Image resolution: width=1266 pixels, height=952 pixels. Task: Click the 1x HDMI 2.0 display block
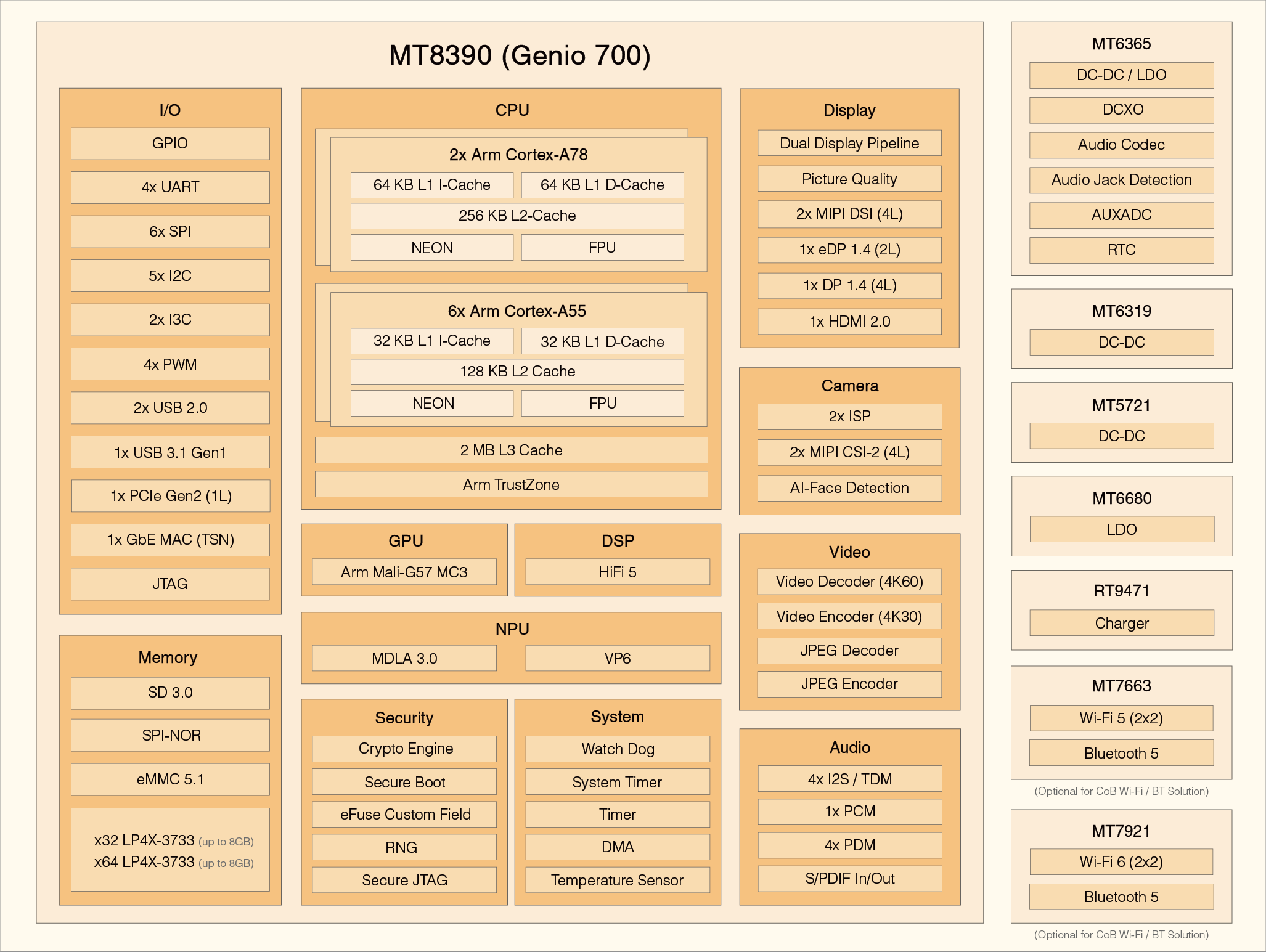(x=849, y=322)
